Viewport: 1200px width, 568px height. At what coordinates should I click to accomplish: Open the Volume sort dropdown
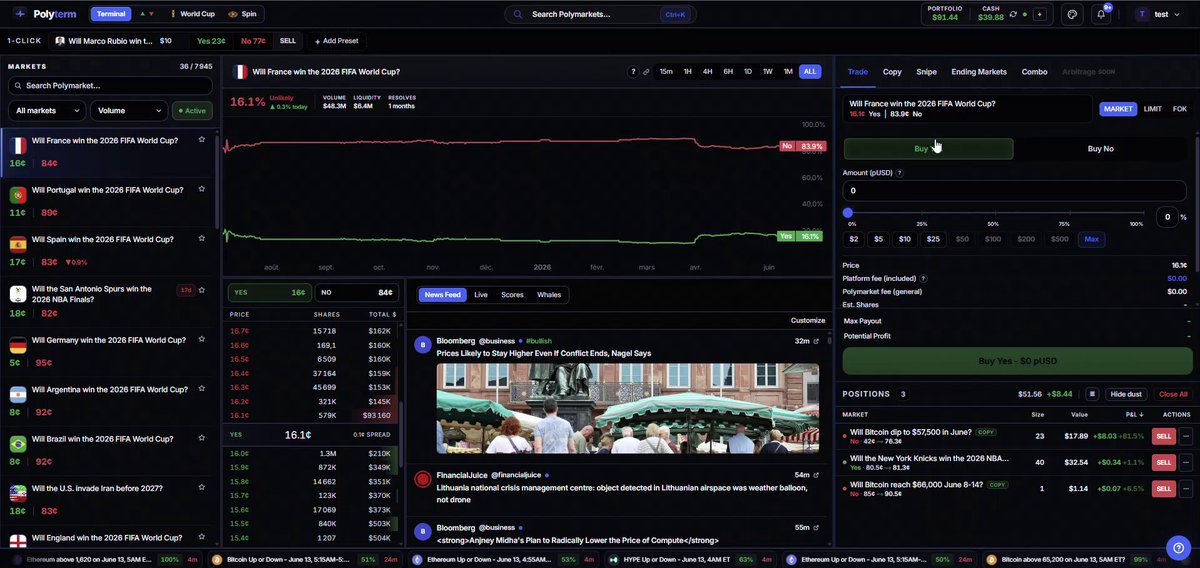(x=128, y=111)
